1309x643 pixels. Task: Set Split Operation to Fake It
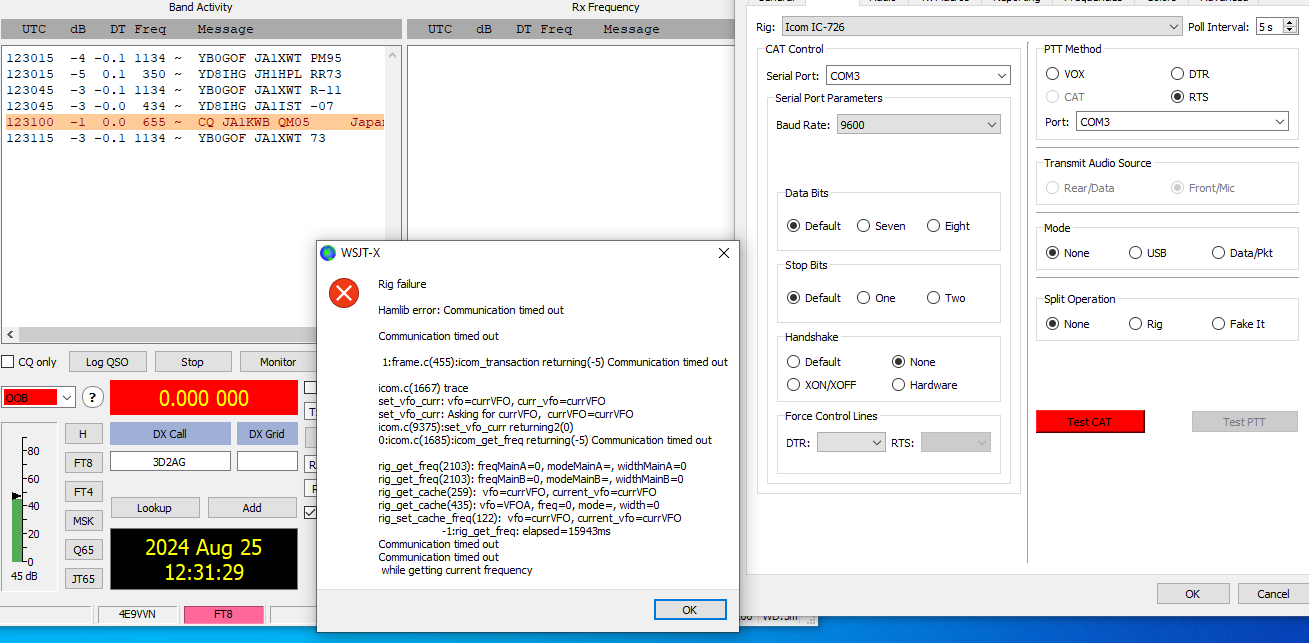(1218, 324)
